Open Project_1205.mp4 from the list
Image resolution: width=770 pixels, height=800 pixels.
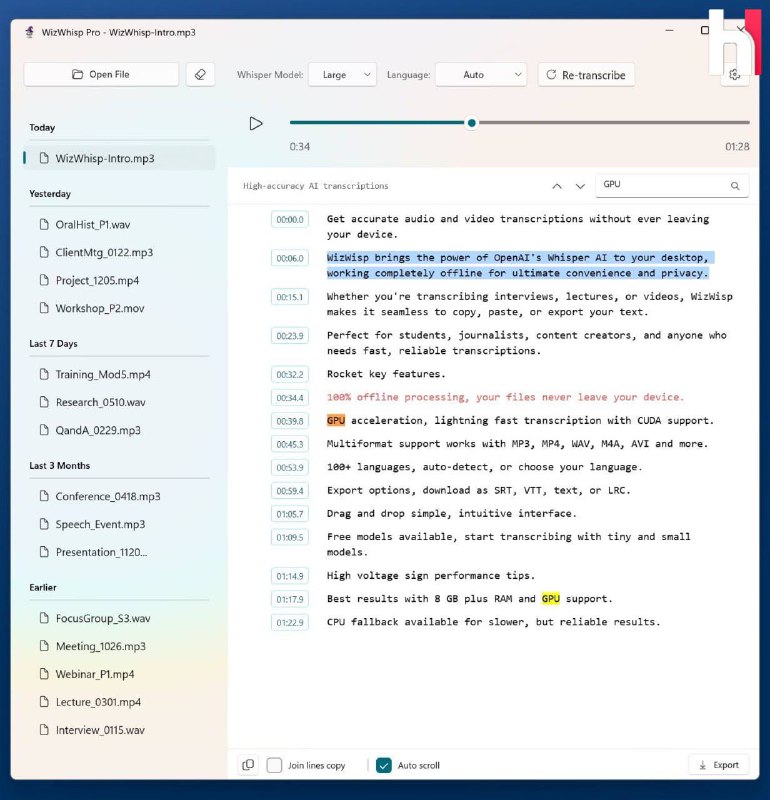click(x=119, y=281)
